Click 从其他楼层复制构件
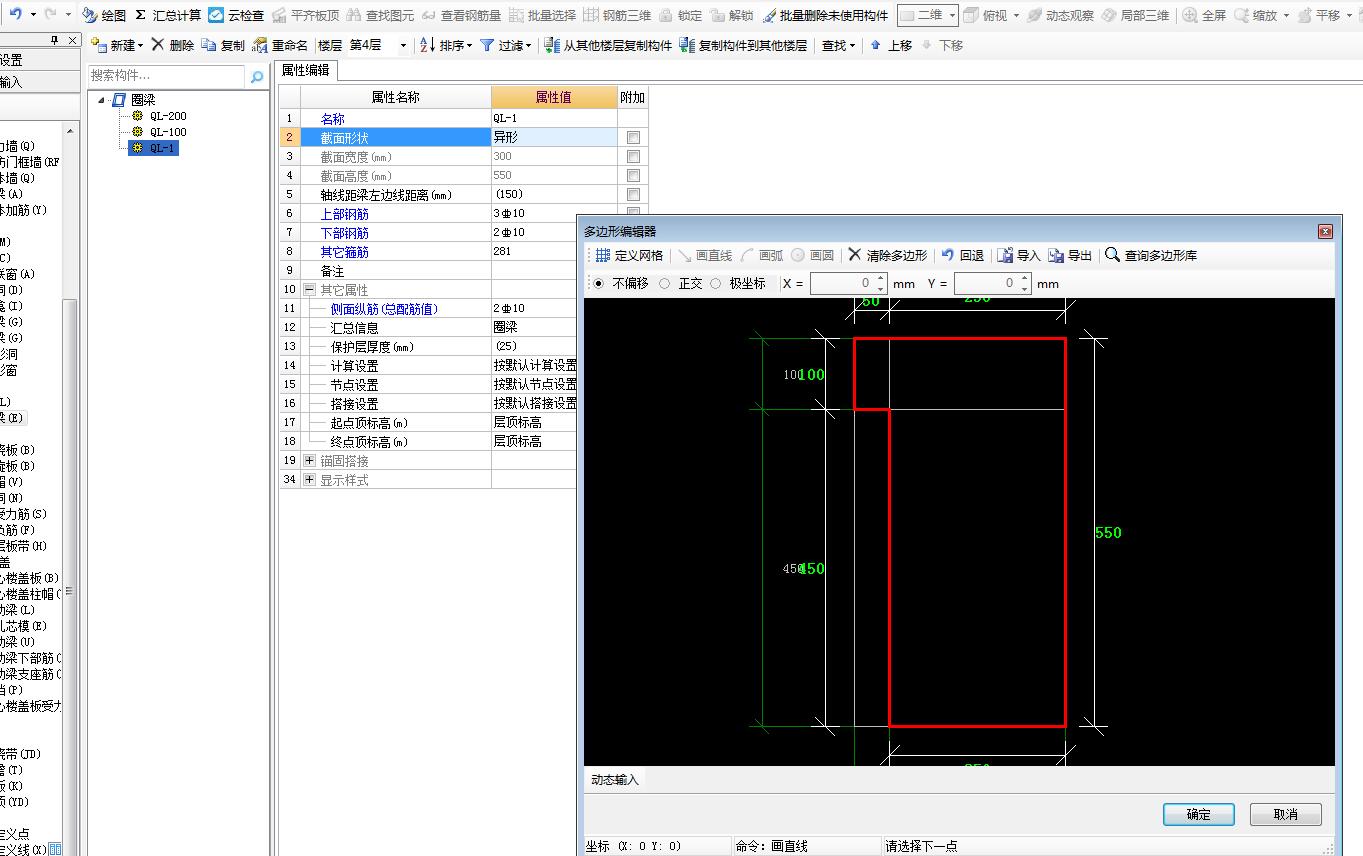 (608, 45)
